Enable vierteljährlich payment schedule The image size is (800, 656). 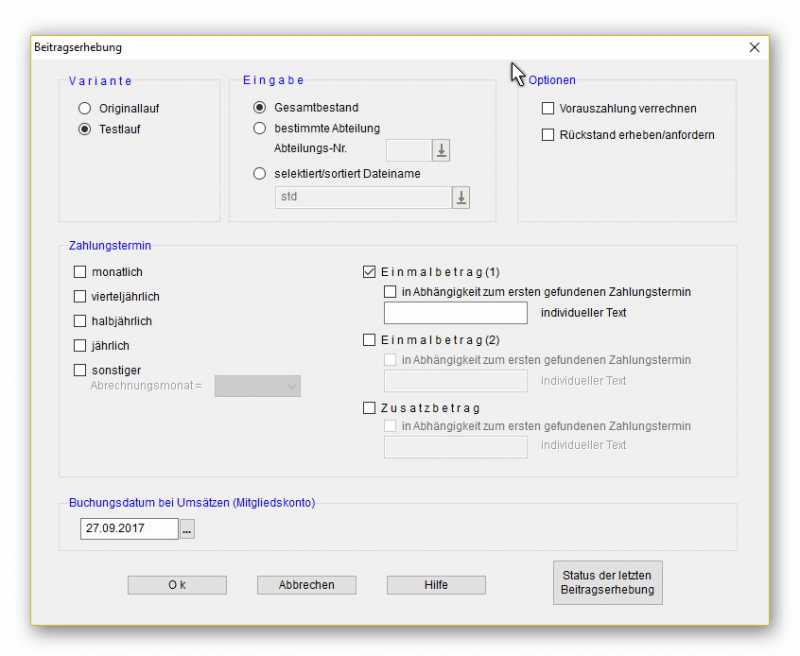click(80, 297)
